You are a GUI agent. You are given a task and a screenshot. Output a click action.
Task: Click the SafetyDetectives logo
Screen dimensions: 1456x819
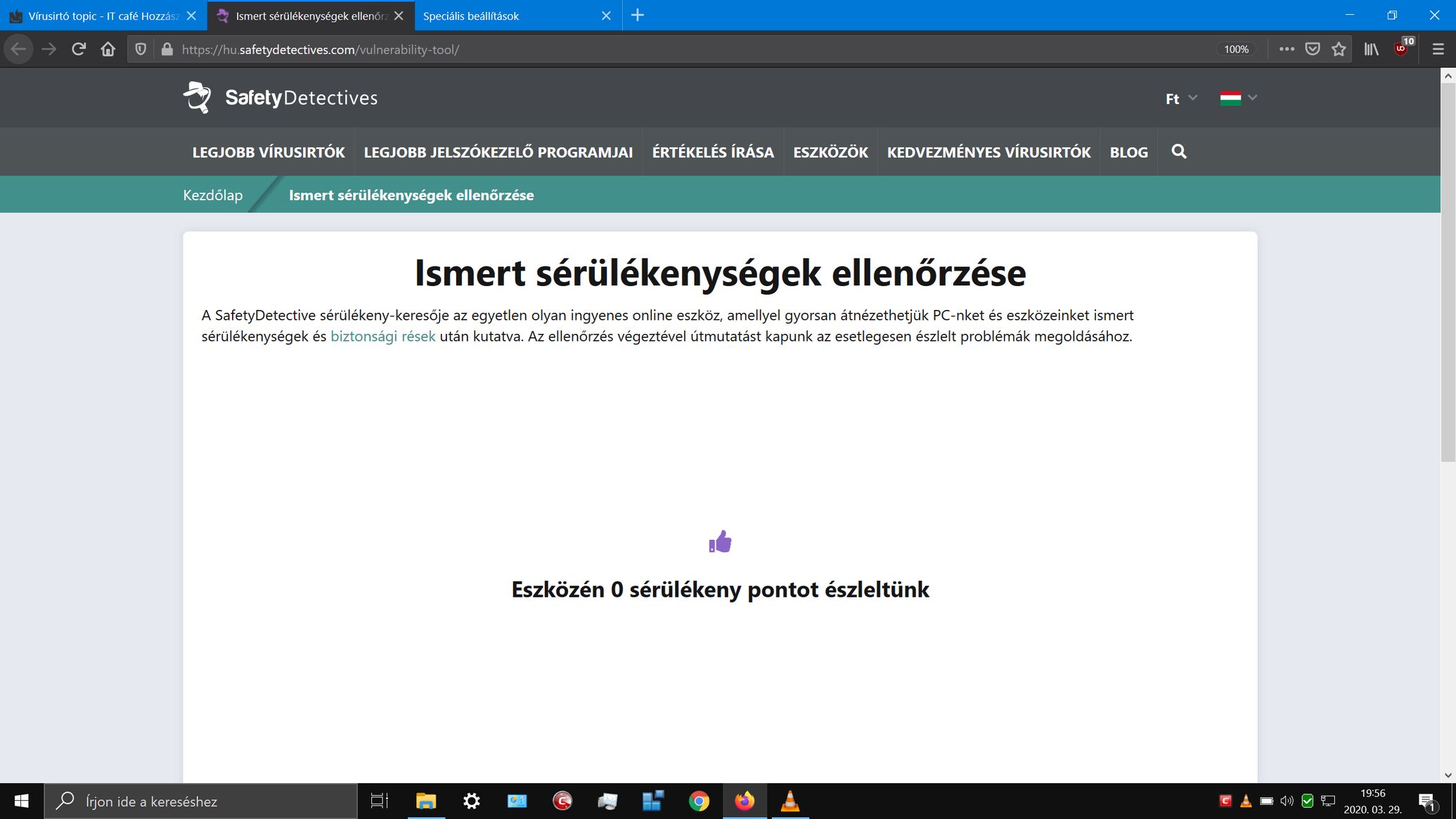[x=281, y=97]
